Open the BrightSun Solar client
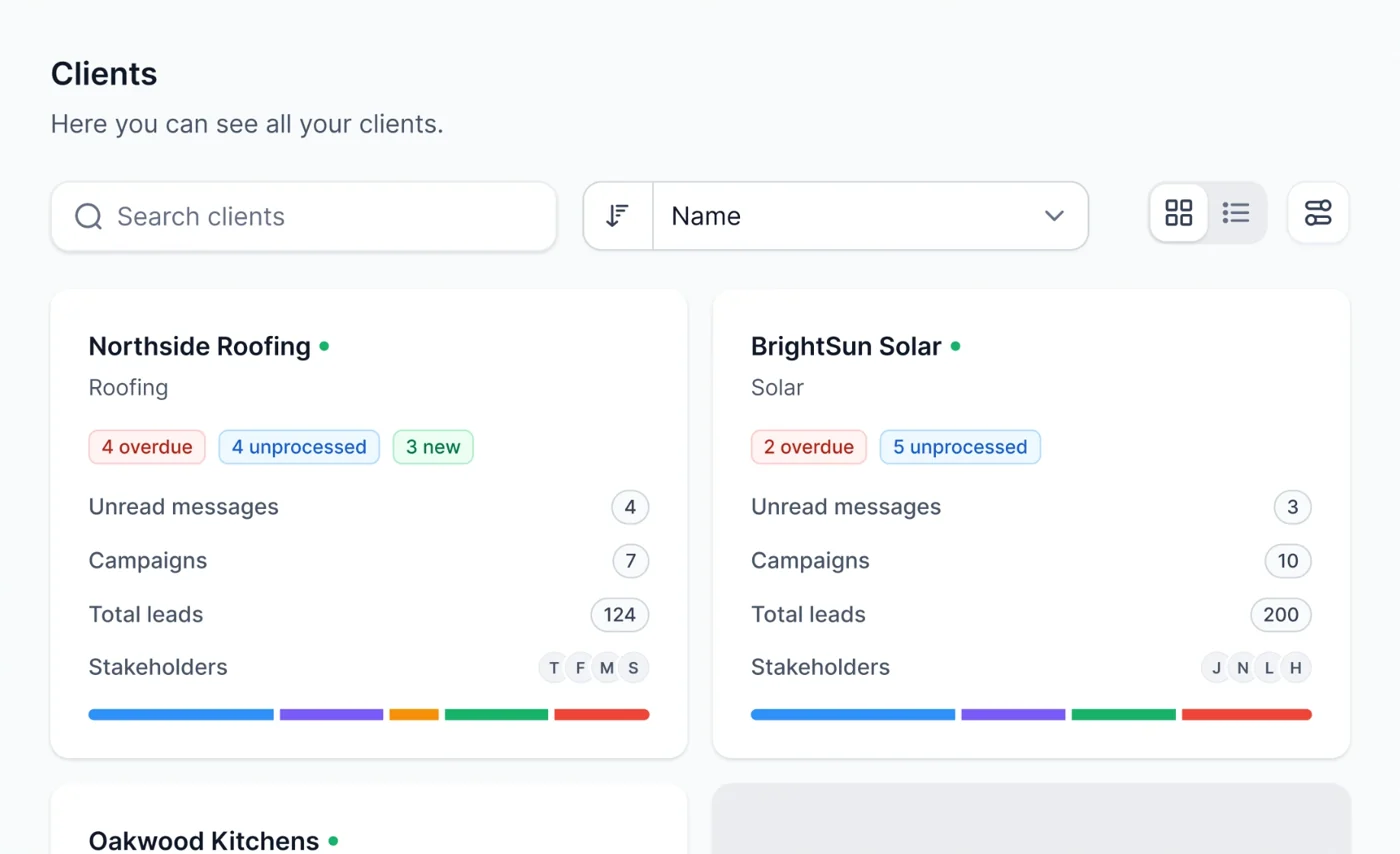Screen dimensions: 1400x854 (x=846, y=346)
